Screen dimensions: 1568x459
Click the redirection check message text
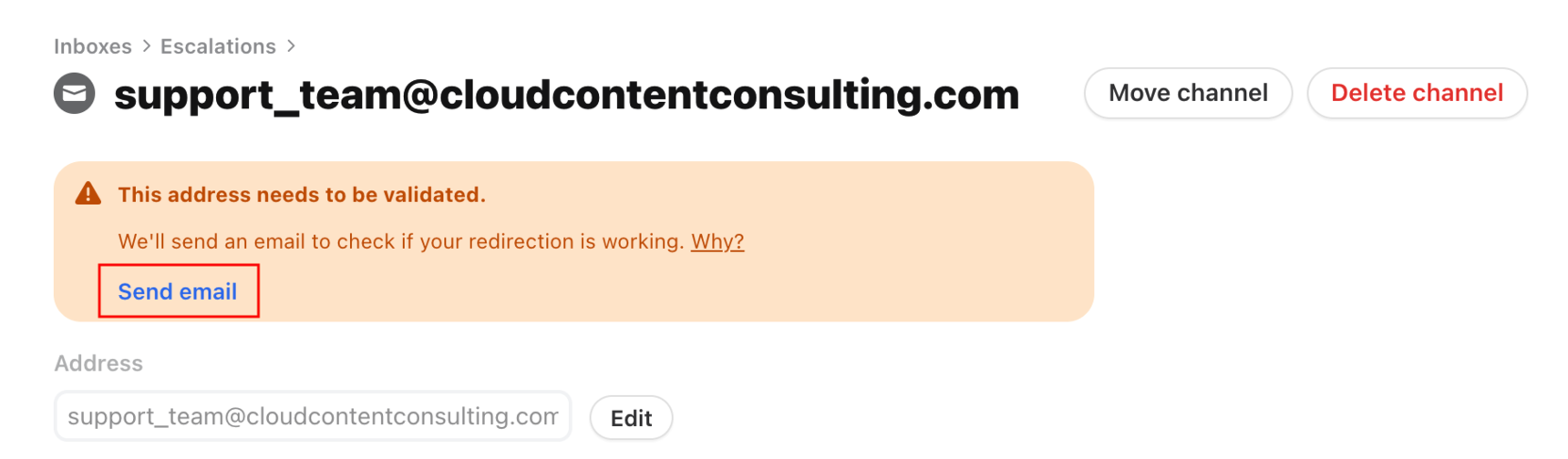click(401, 241)
